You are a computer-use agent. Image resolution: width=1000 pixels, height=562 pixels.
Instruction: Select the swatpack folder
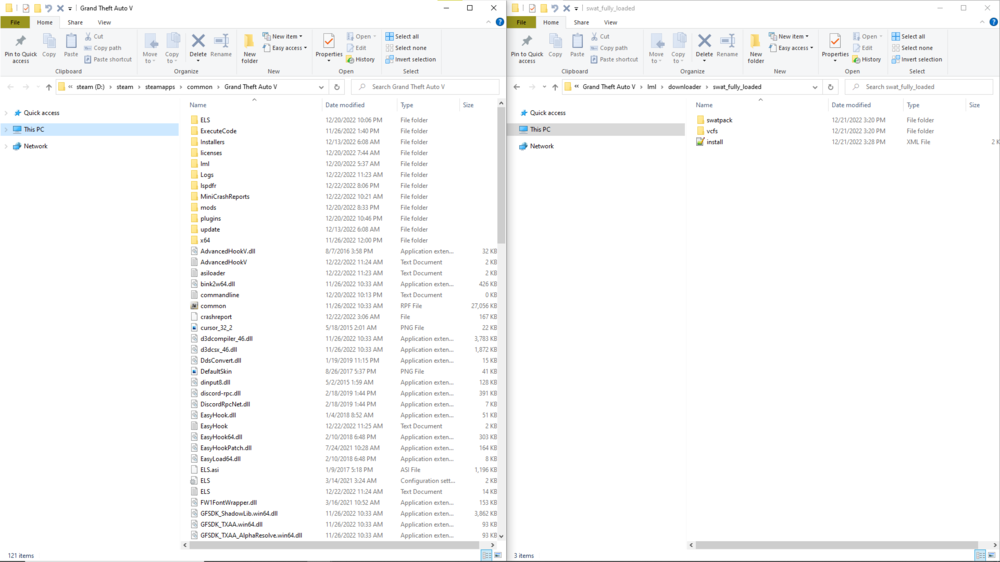[719, 120]
